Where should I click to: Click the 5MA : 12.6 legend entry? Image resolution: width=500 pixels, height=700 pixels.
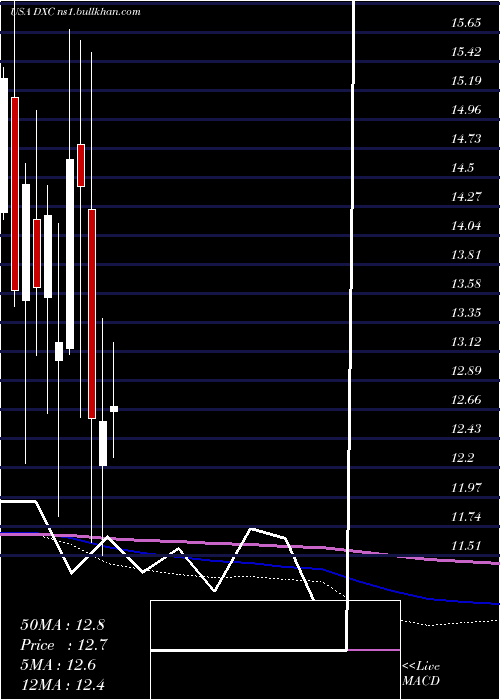pyautogui.click(x=58, y=665)
